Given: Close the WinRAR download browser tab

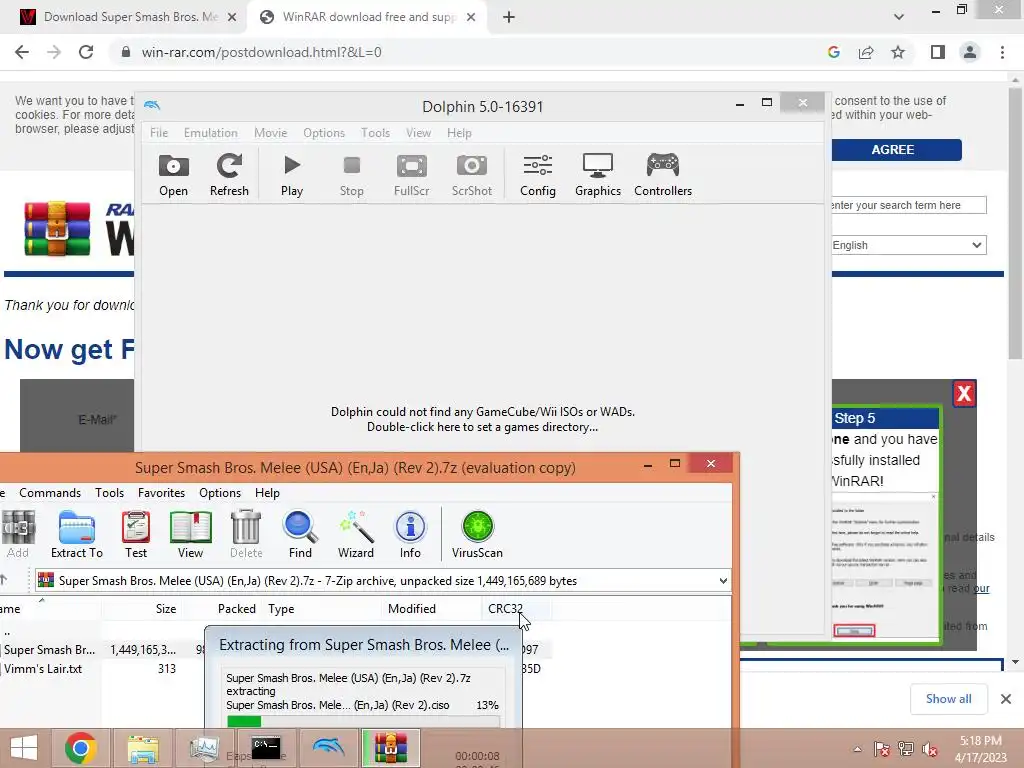Looking at the screenshot, I should click(x=471, y=17).
